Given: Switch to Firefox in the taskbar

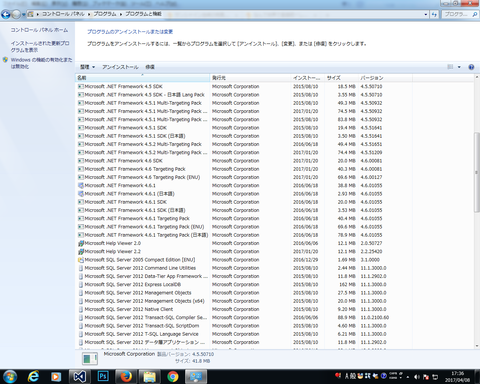Looking at the screenshot, I should click(126, 377).
